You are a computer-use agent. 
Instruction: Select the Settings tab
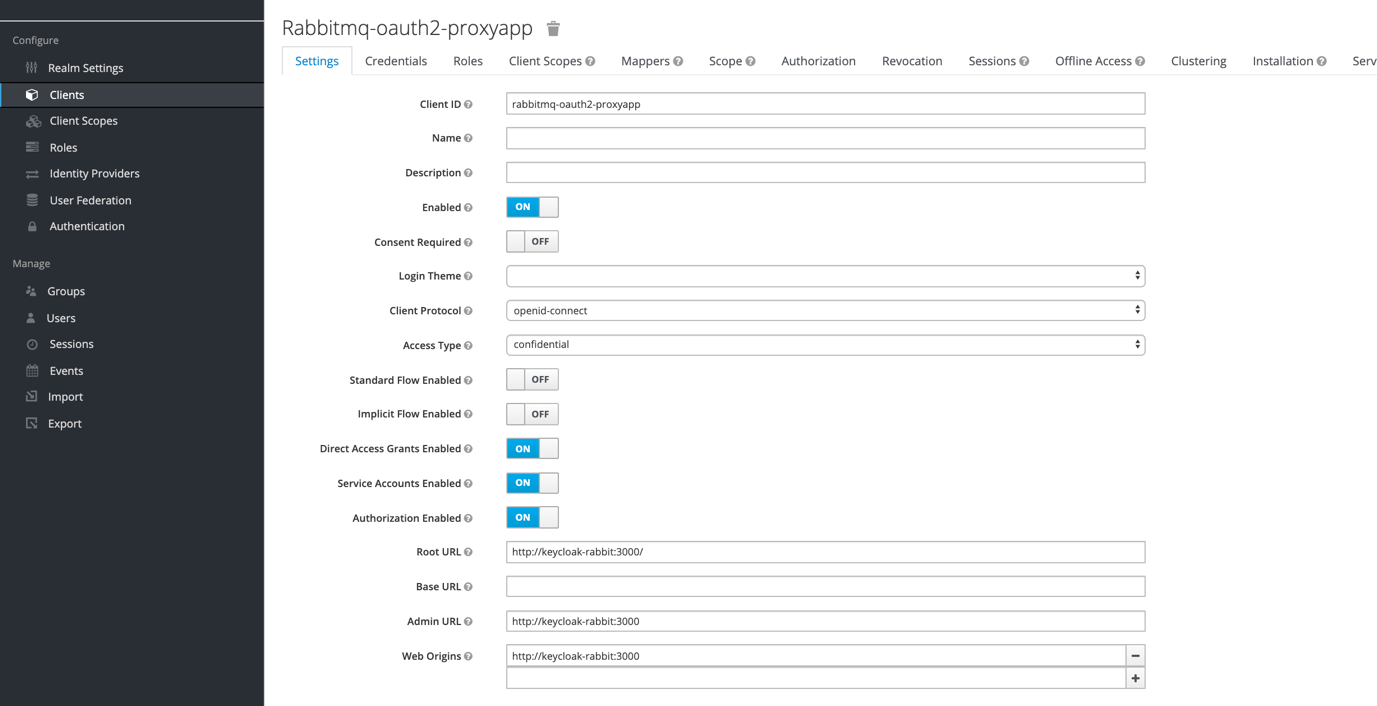click(317, 61)
